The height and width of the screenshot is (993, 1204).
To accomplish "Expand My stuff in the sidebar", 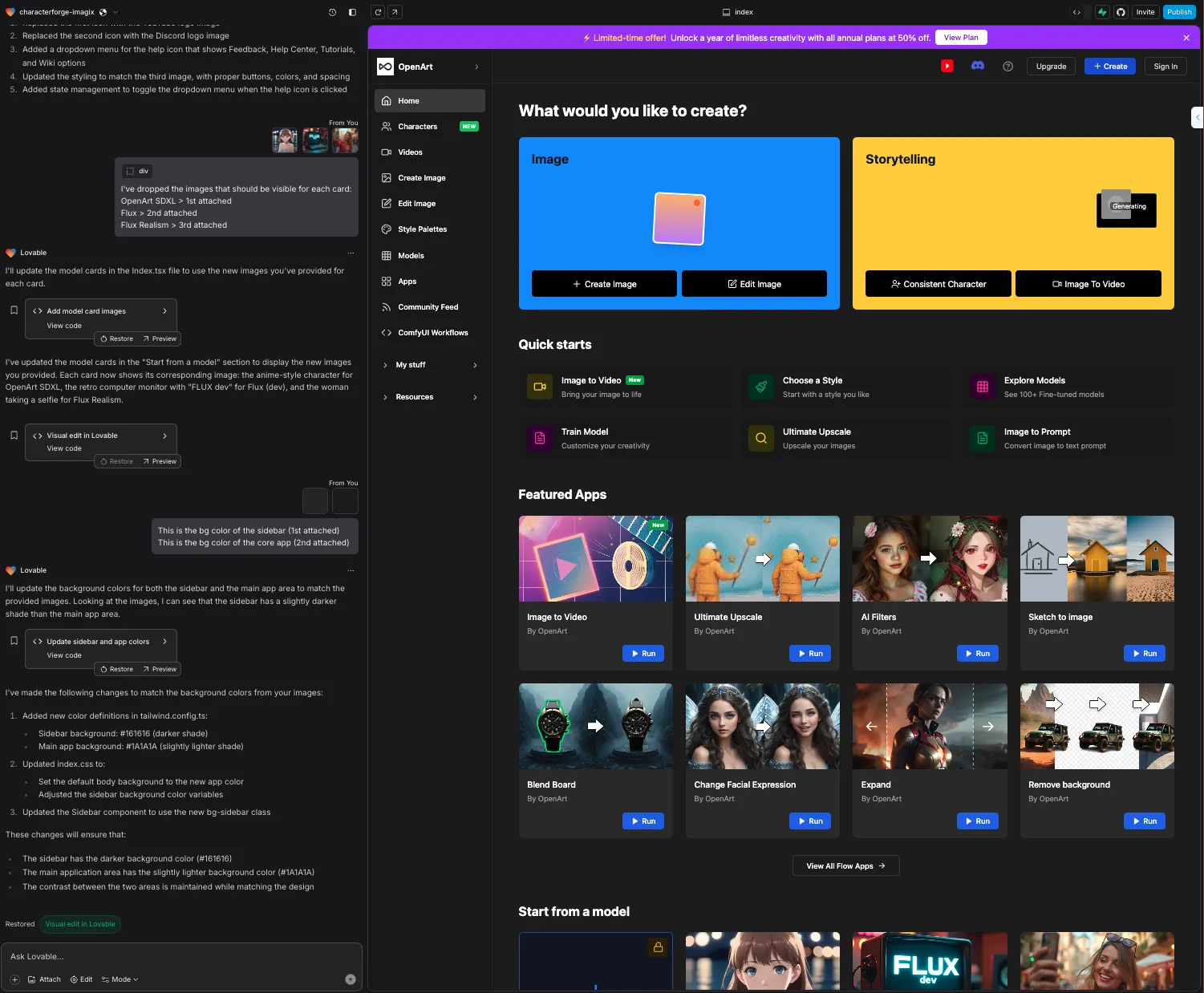I will click(430, 365).
